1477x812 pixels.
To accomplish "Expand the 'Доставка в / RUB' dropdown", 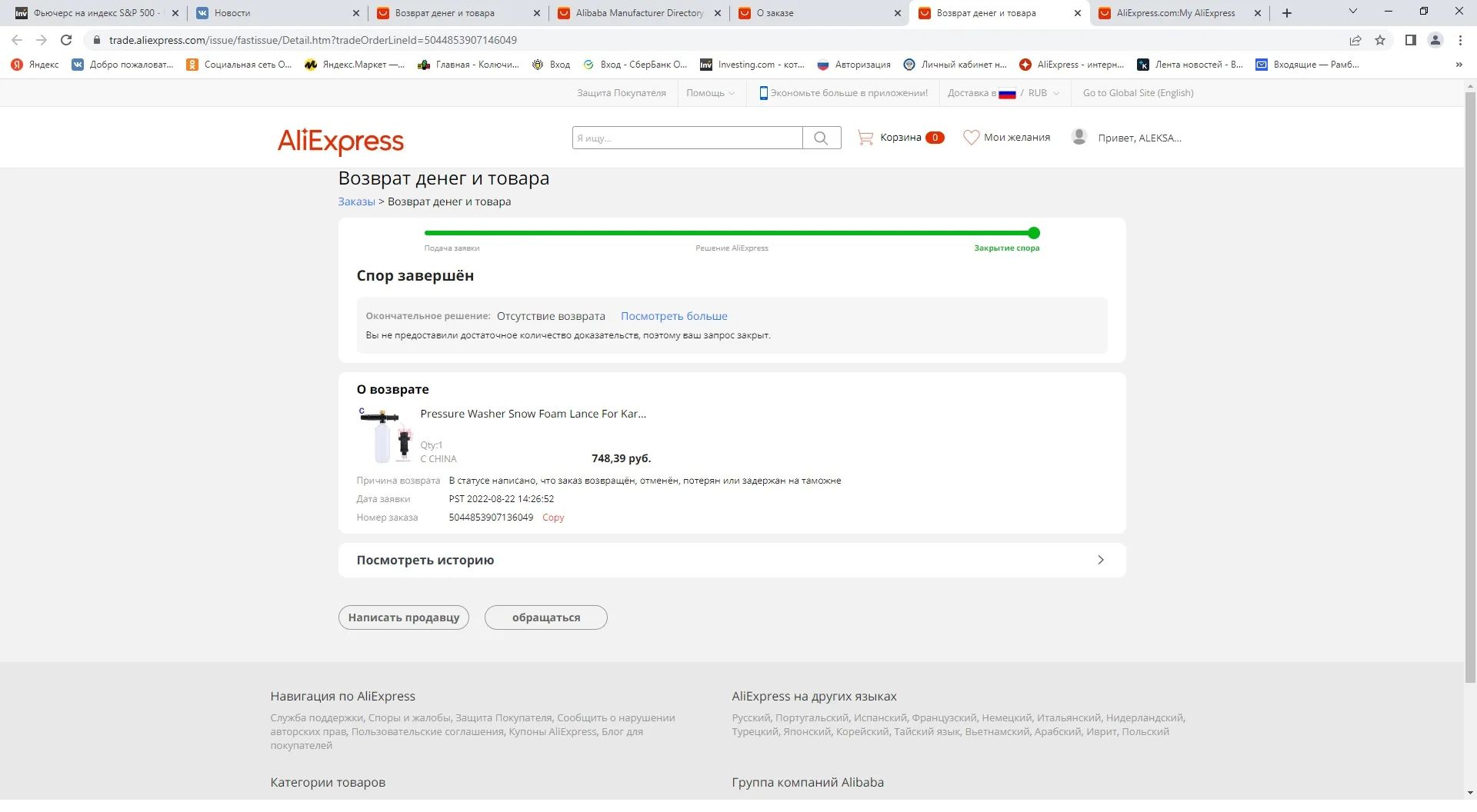I will [1003, 93].
